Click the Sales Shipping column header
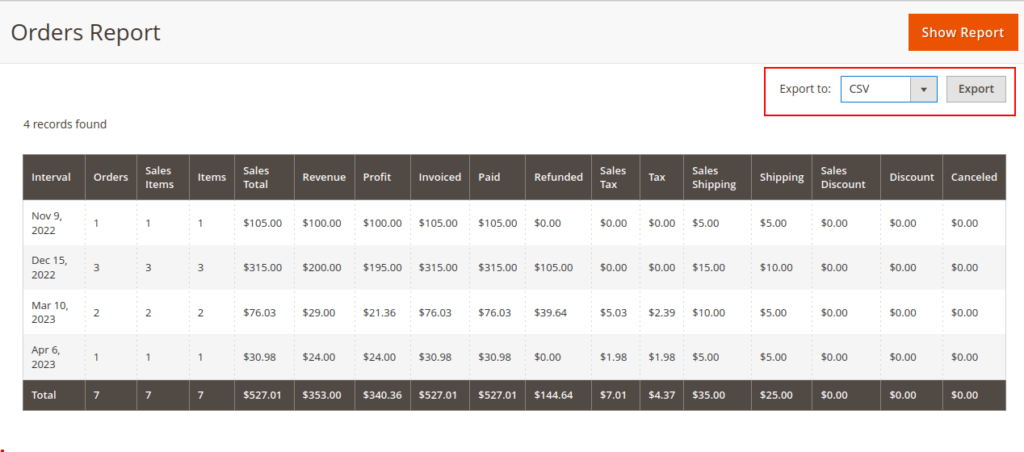The image size is (1024, 452). pyautogui.click(x=713, y=177)
